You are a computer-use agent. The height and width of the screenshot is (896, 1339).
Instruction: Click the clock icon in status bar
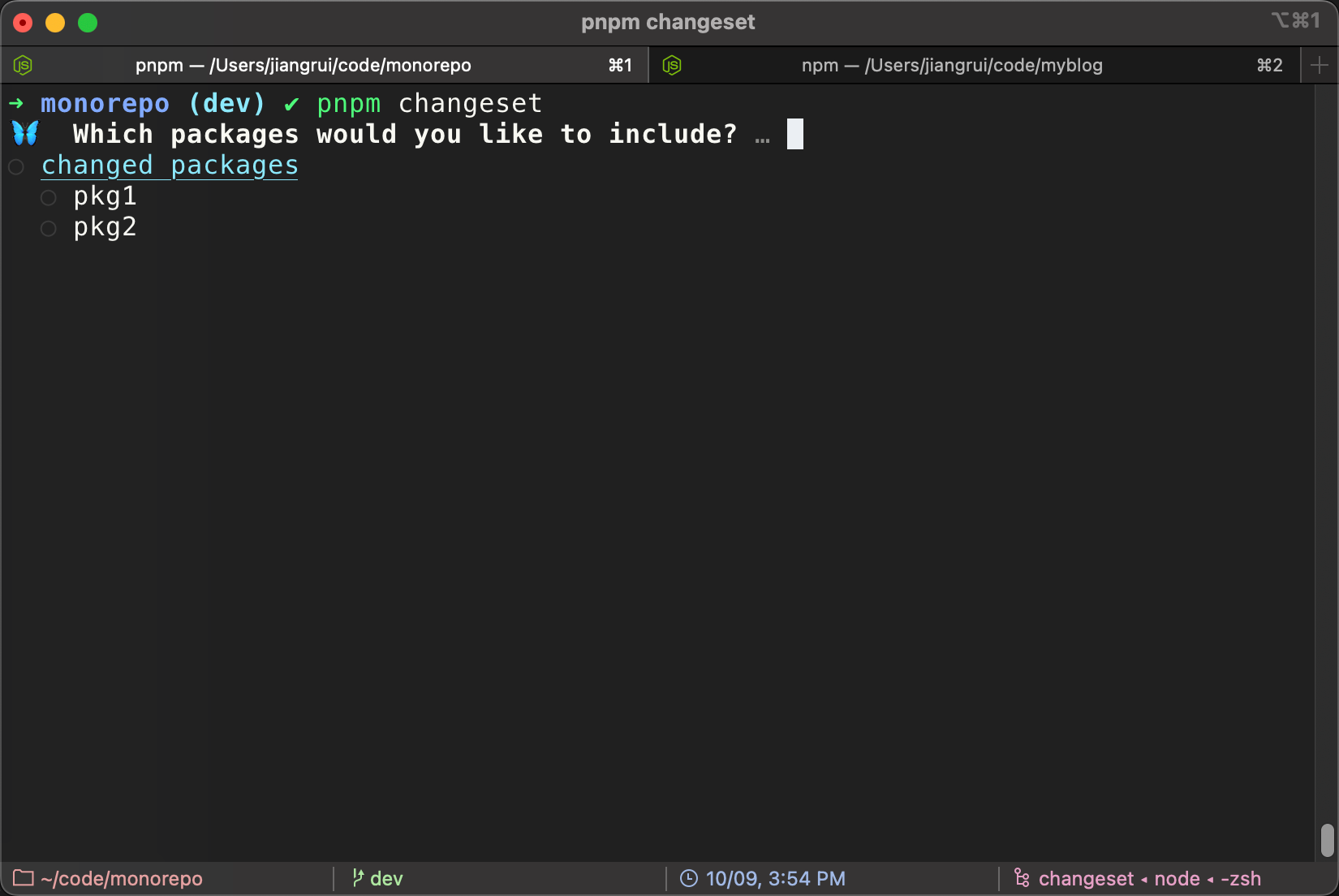coord(689,878)
